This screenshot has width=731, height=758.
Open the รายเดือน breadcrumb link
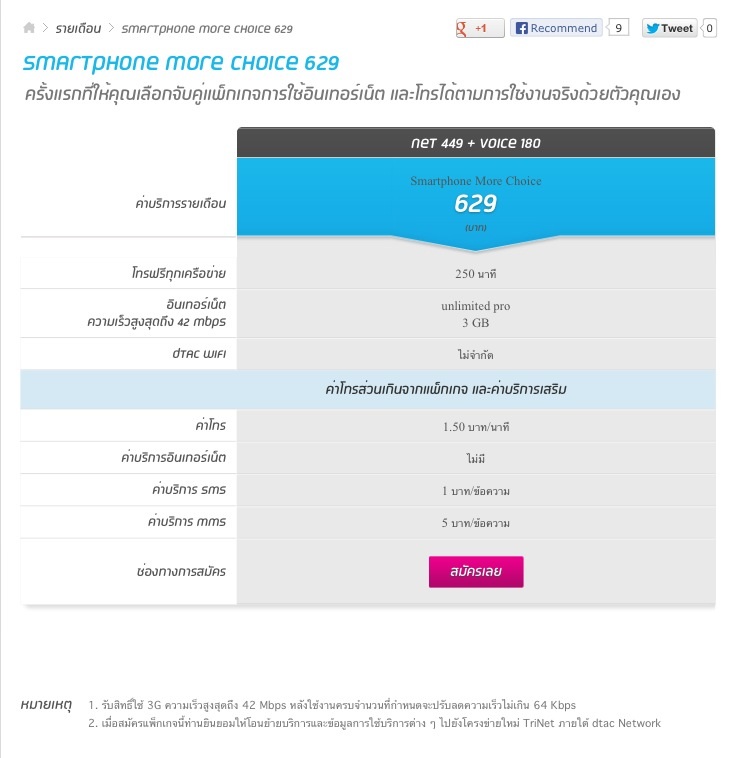pyautogui.click(x=78, y=28)
